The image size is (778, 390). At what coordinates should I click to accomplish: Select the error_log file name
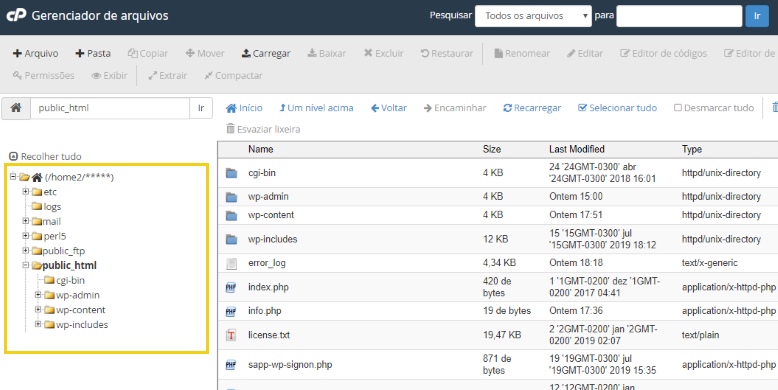267,263
